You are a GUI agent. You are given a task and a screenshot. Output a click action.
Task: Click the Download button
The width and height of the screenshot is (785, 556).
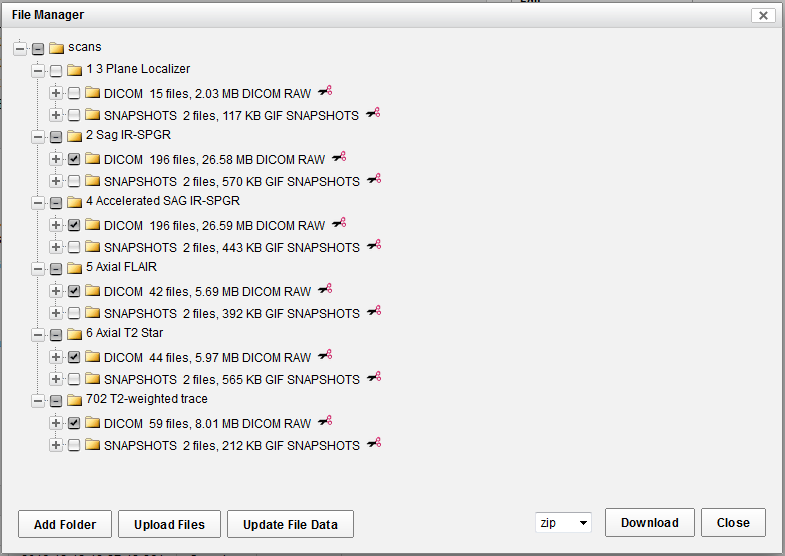click(649, 523)
